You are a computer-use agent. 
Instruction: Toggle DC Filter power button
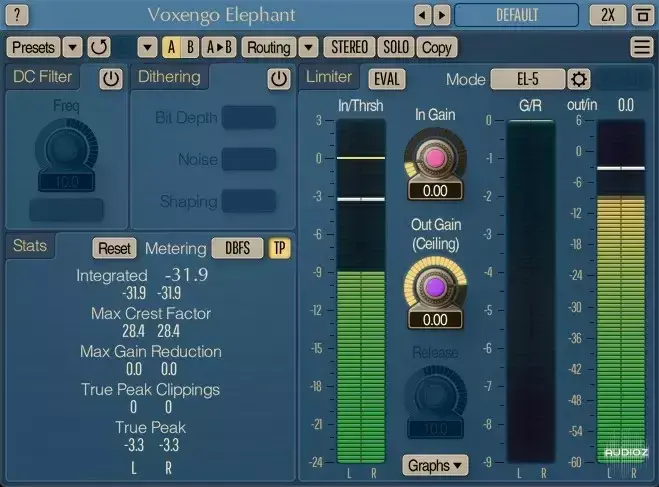[111, 79]
